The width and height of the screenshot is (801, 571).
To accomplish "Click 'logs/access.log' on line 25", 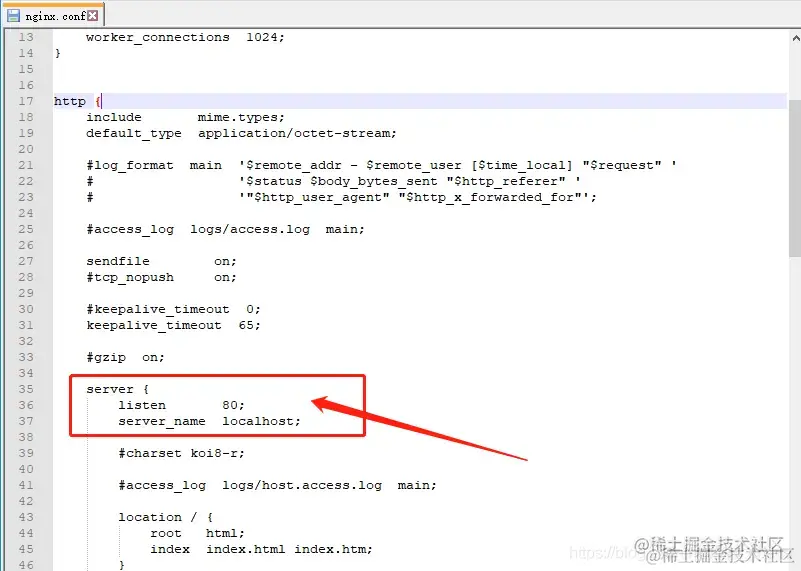I will (250, 229).
